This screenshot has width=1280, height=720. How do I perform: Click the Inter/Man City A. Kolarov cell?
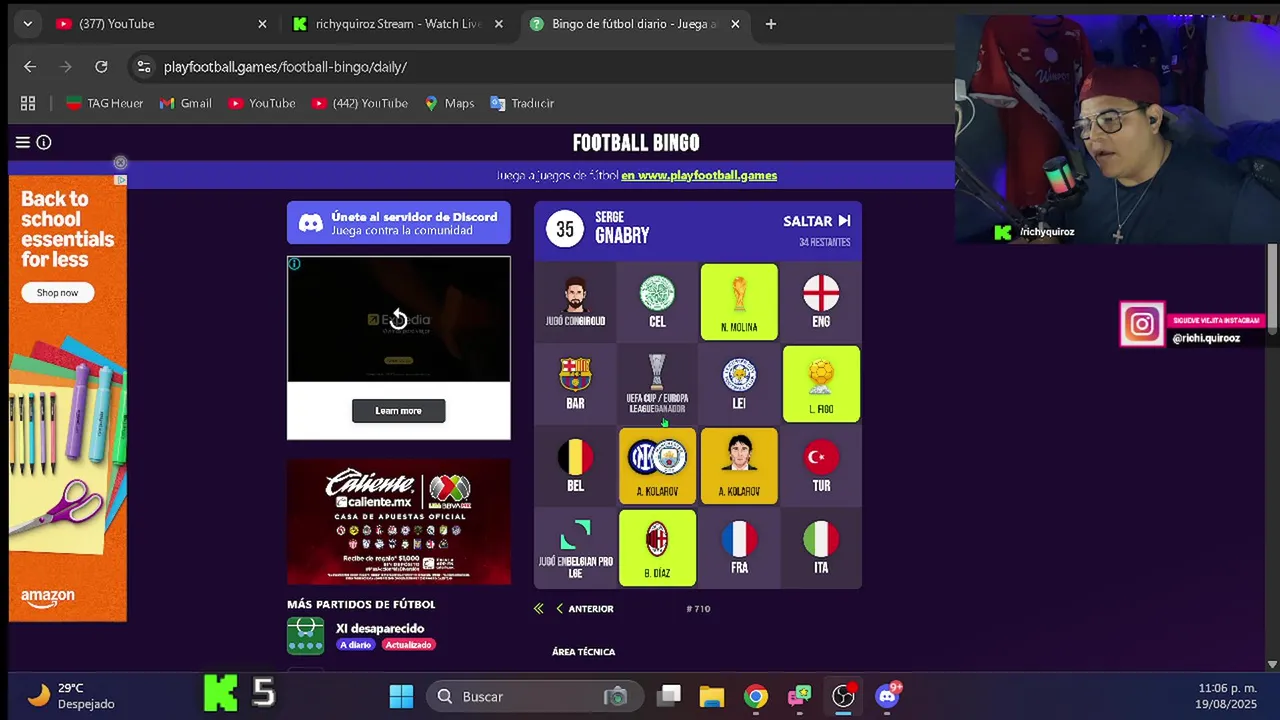[x=657, y=466]
